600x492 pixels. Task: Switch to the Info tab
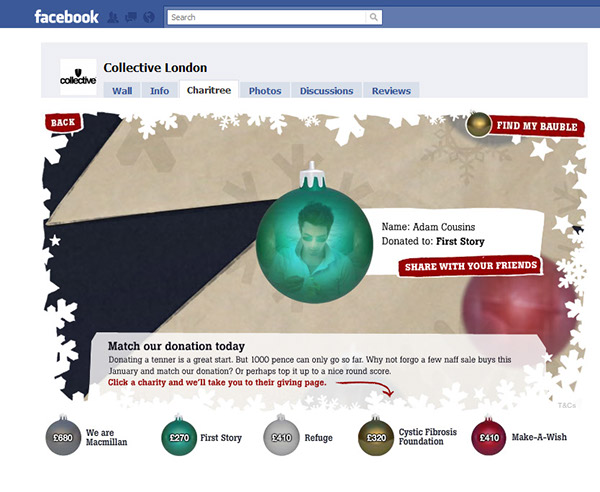coord(160,91)
